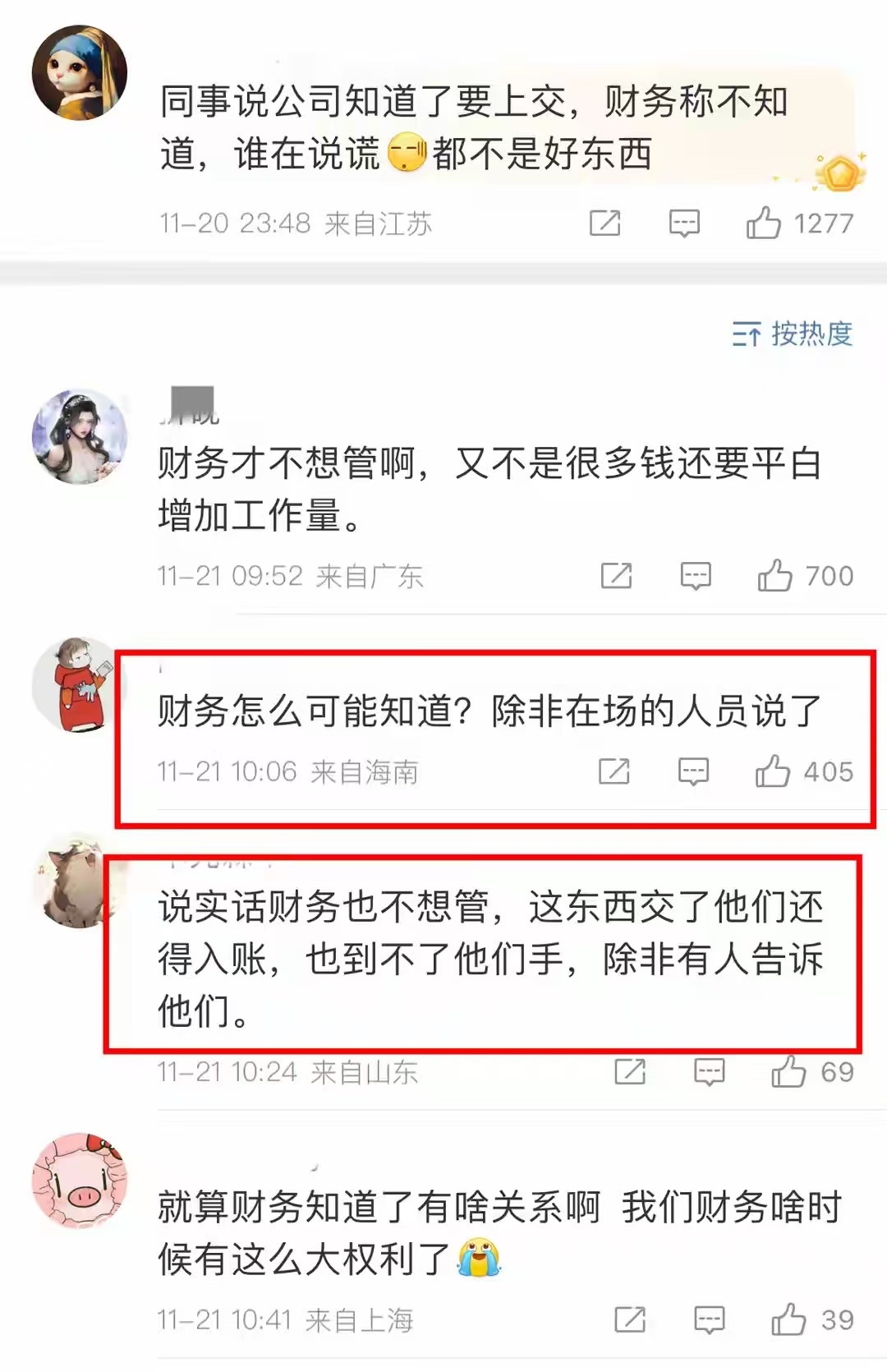The height and width of the screenshot is (1372, 887).
Task: Open the pearl-earring cat avatar profile
Action: 80,73
